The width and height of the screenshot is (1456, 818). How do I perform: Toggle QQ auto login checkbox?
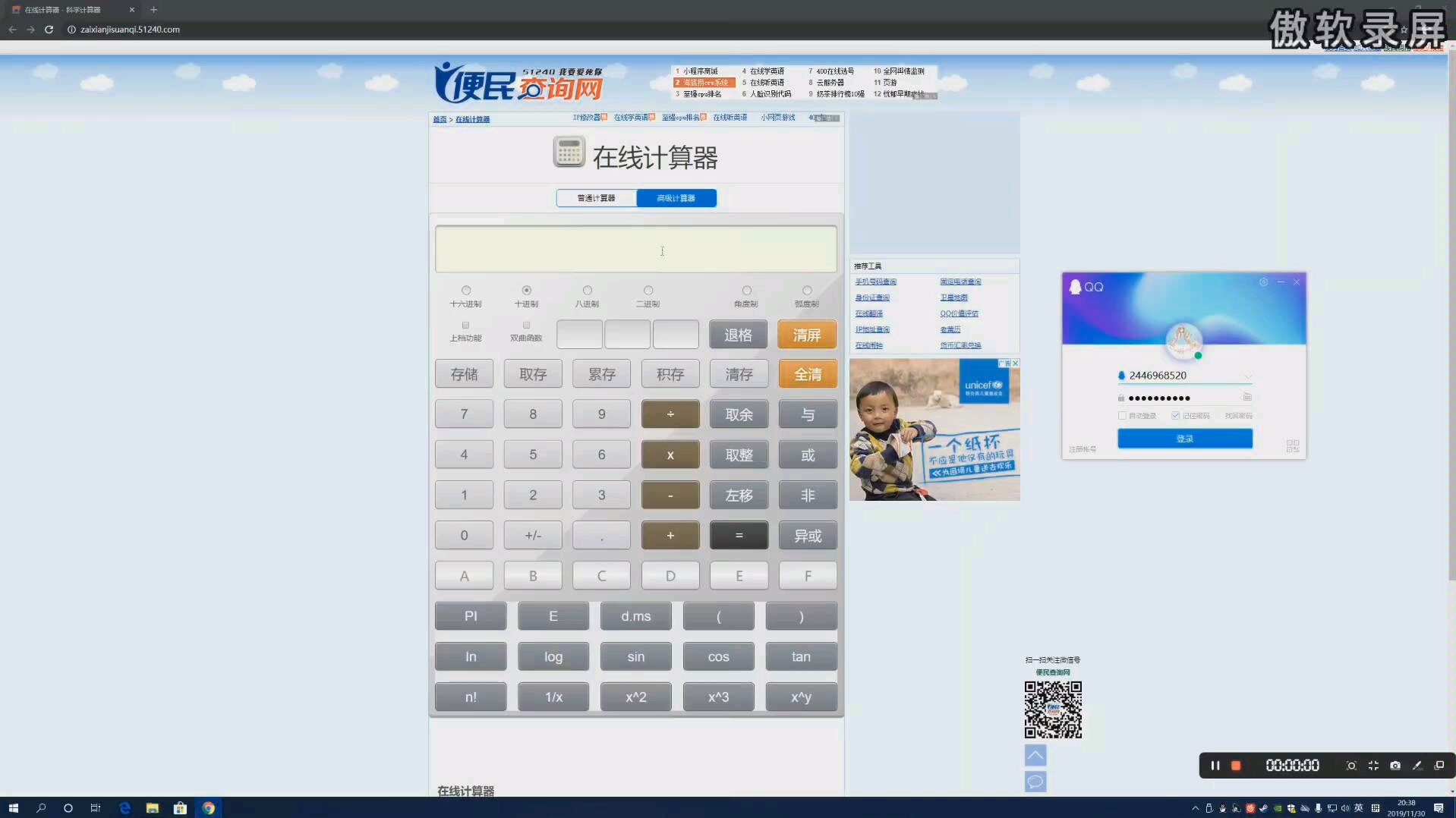(1122, 416)
